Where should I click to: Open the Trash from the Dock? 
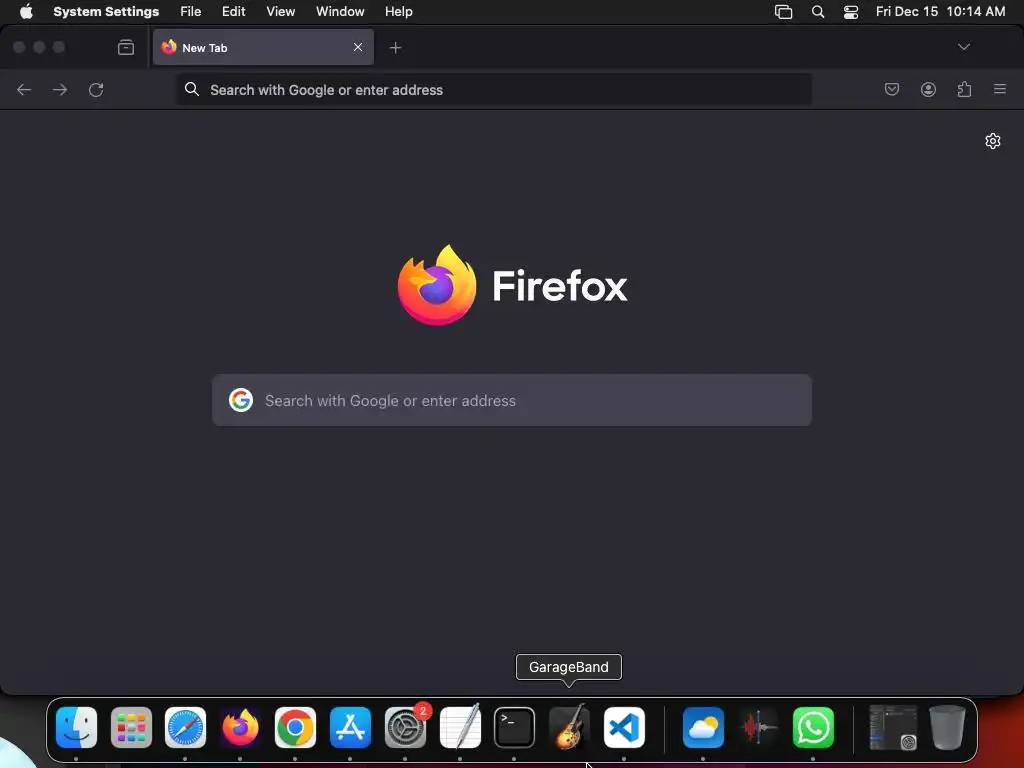pos(947,728)
